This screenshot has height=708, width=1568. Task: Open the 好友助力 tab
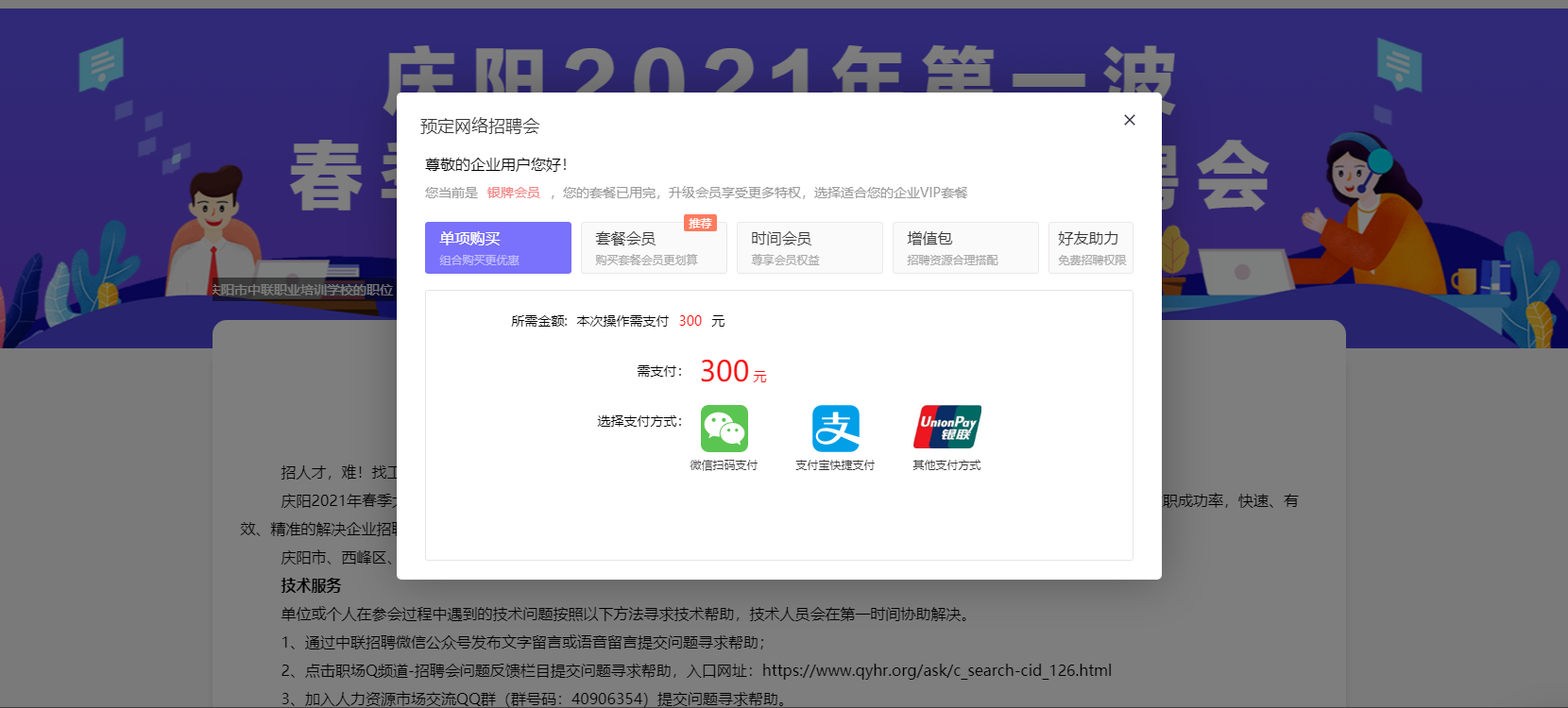(x=1091, y=247)
